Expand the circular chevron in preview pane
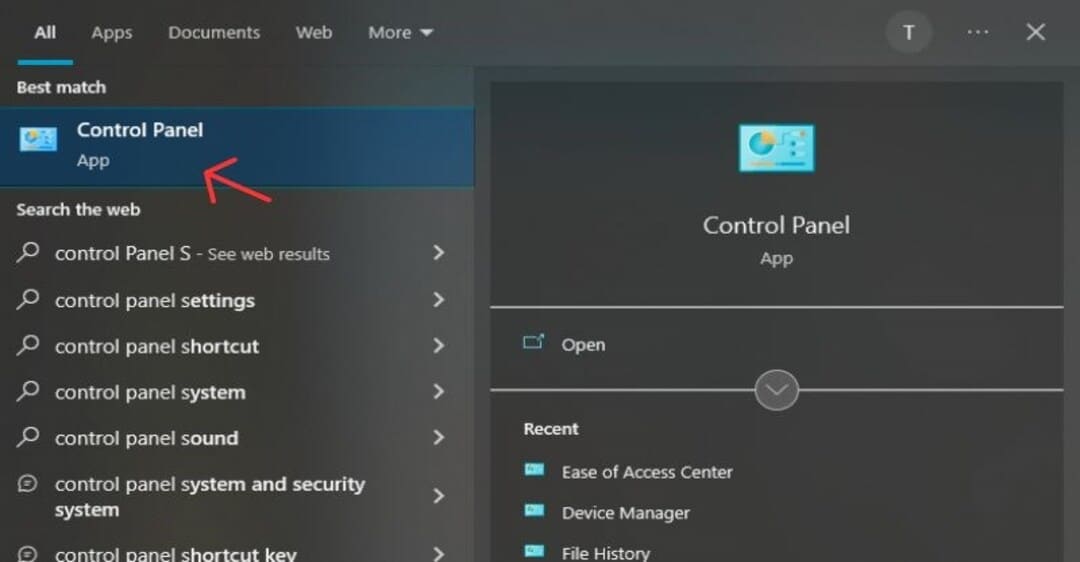Viewport: 1080px width, 562px height. [x=777, y=389]
